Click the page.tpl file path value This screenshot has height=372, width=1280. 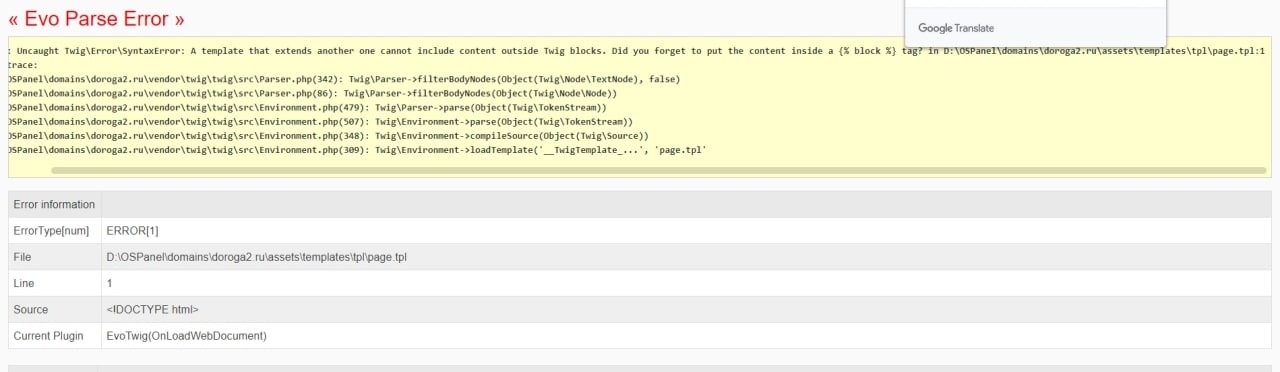pyautogui.click(x=256, y=257)
